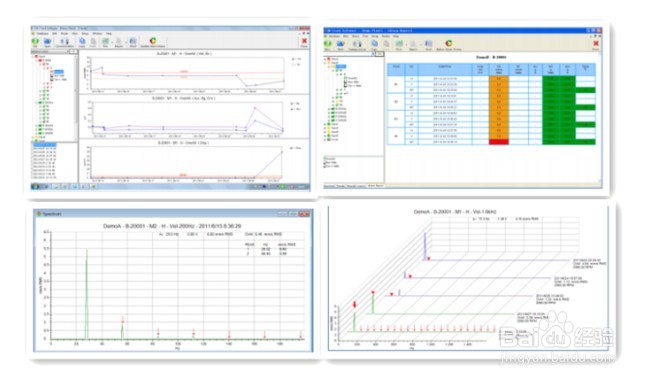The image size is (652, 380).
Task: Click Windows Start button in trend window taskbar
Action: (35, 187)
